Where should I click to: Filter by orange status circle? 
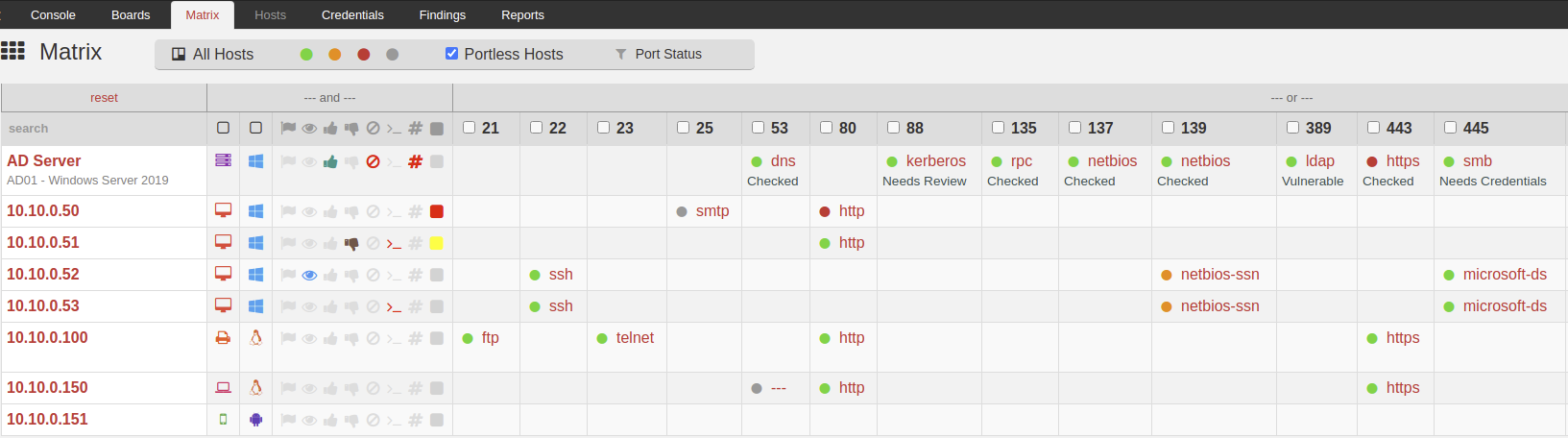tap(335, 55)
